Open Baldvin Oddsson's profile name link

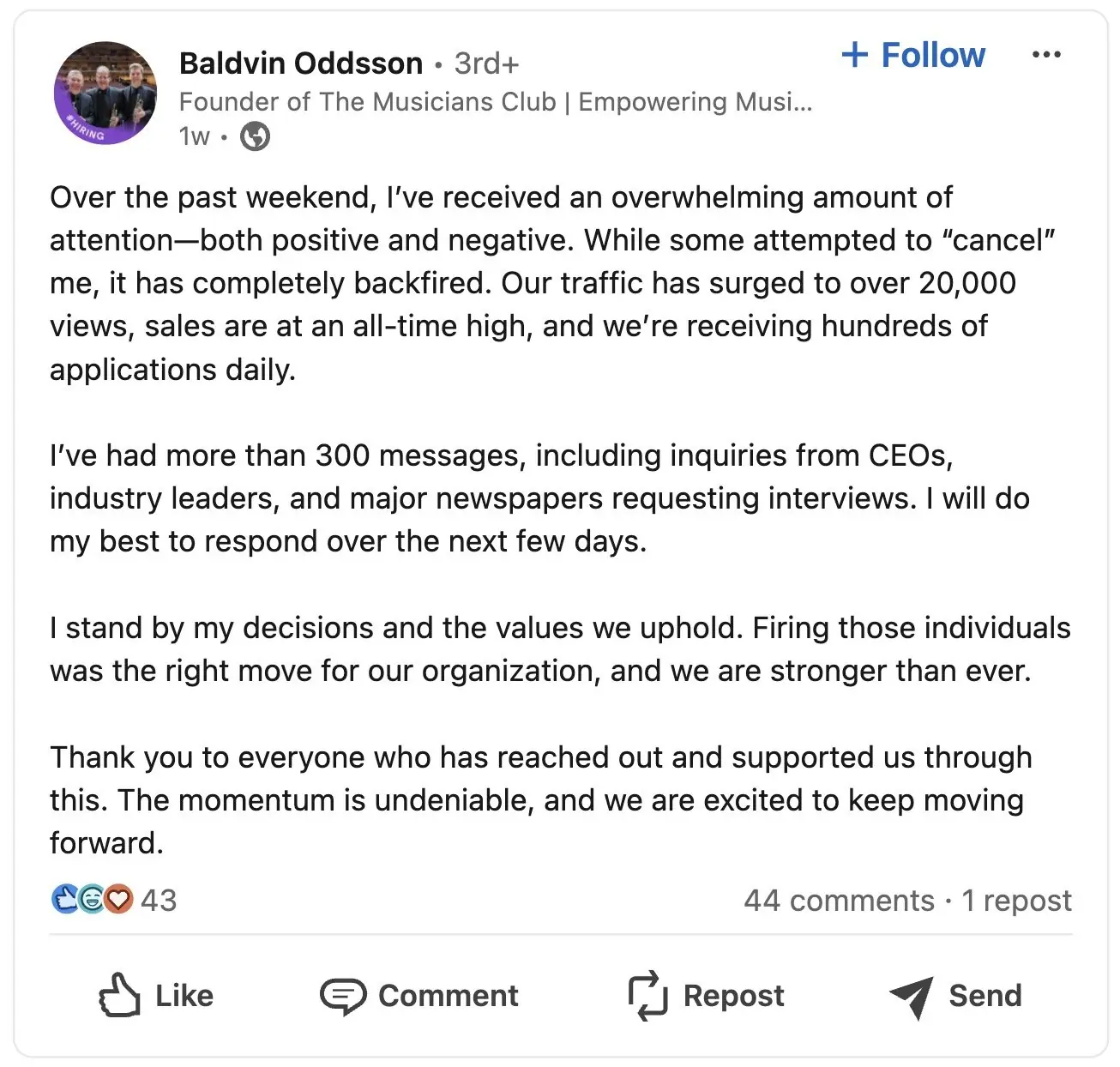[301, 63]
